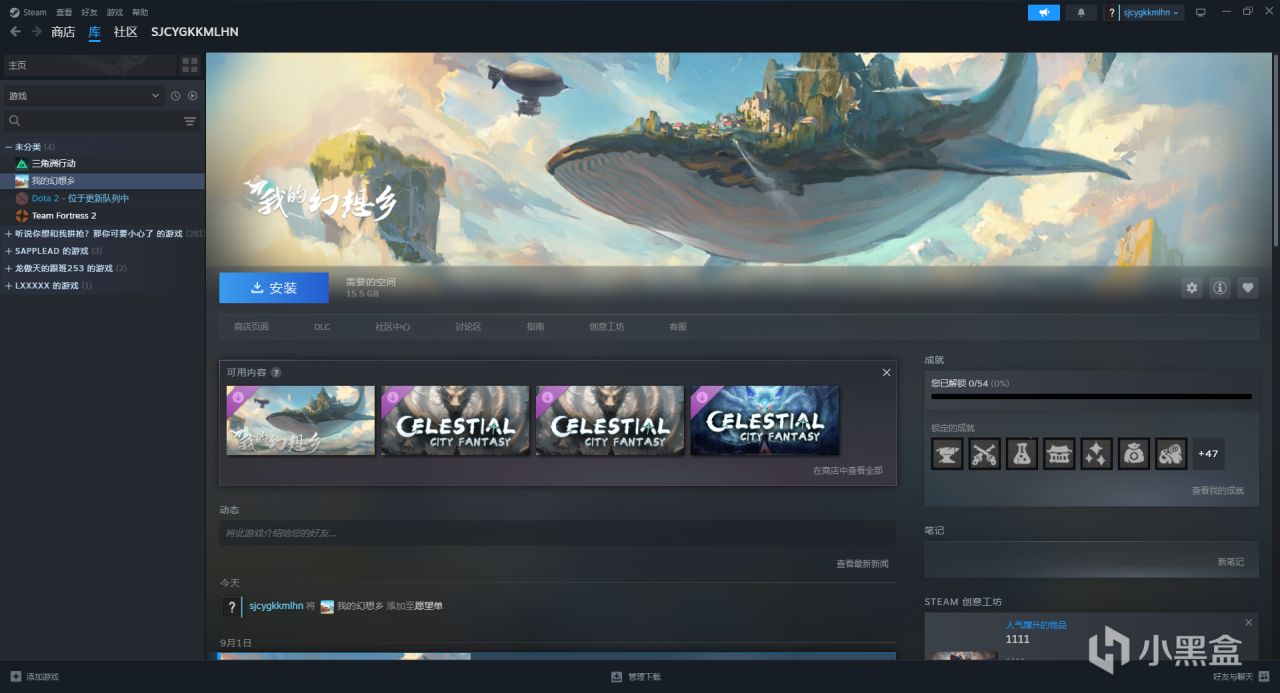
Task: Open Friends and Chat
Action: tap(1241, 677)
